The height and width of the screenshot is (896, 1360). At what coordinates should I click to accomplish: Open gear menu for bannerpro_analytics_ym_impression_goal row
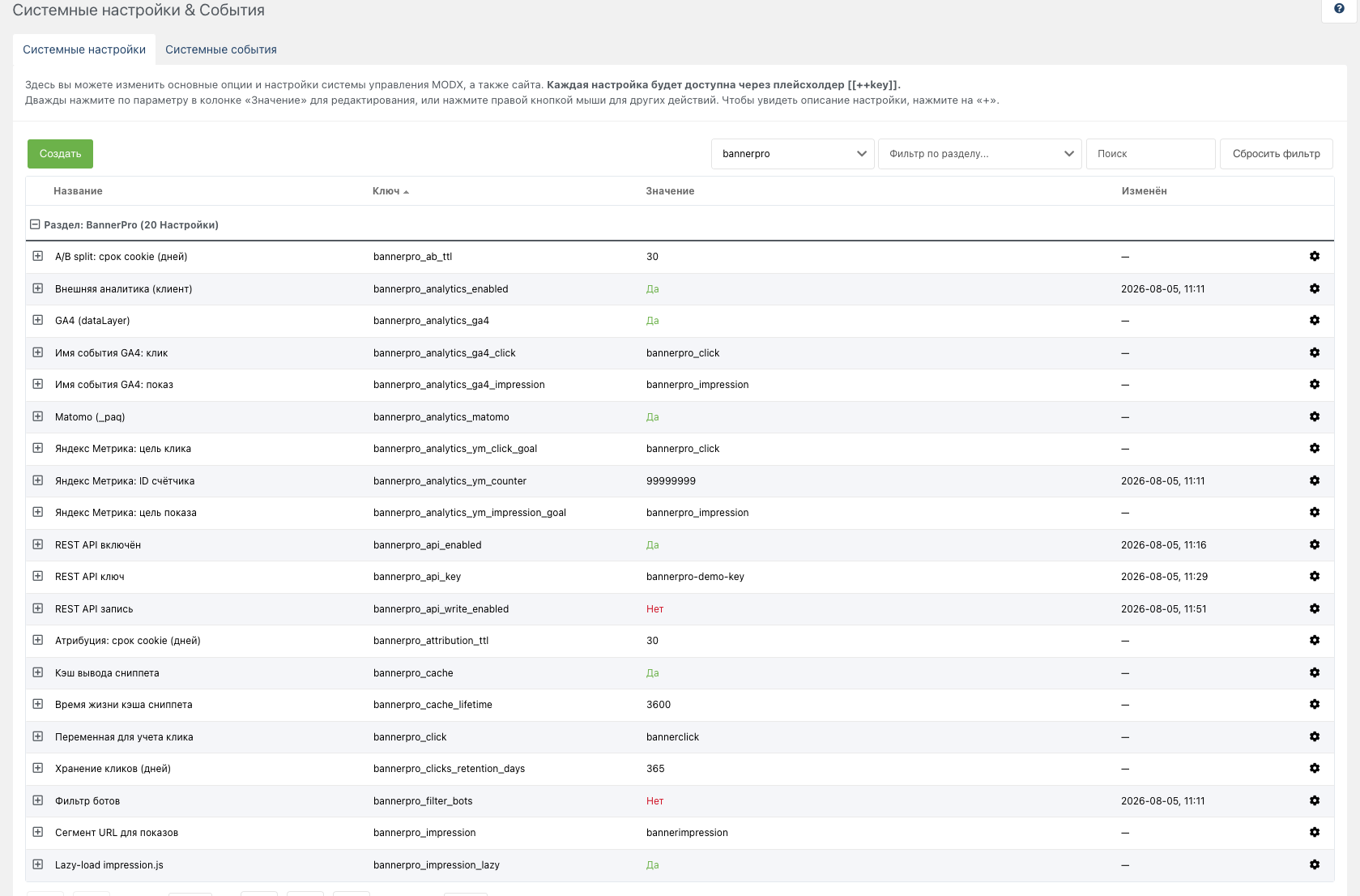pyautogui.click(x=1315, y=512)
